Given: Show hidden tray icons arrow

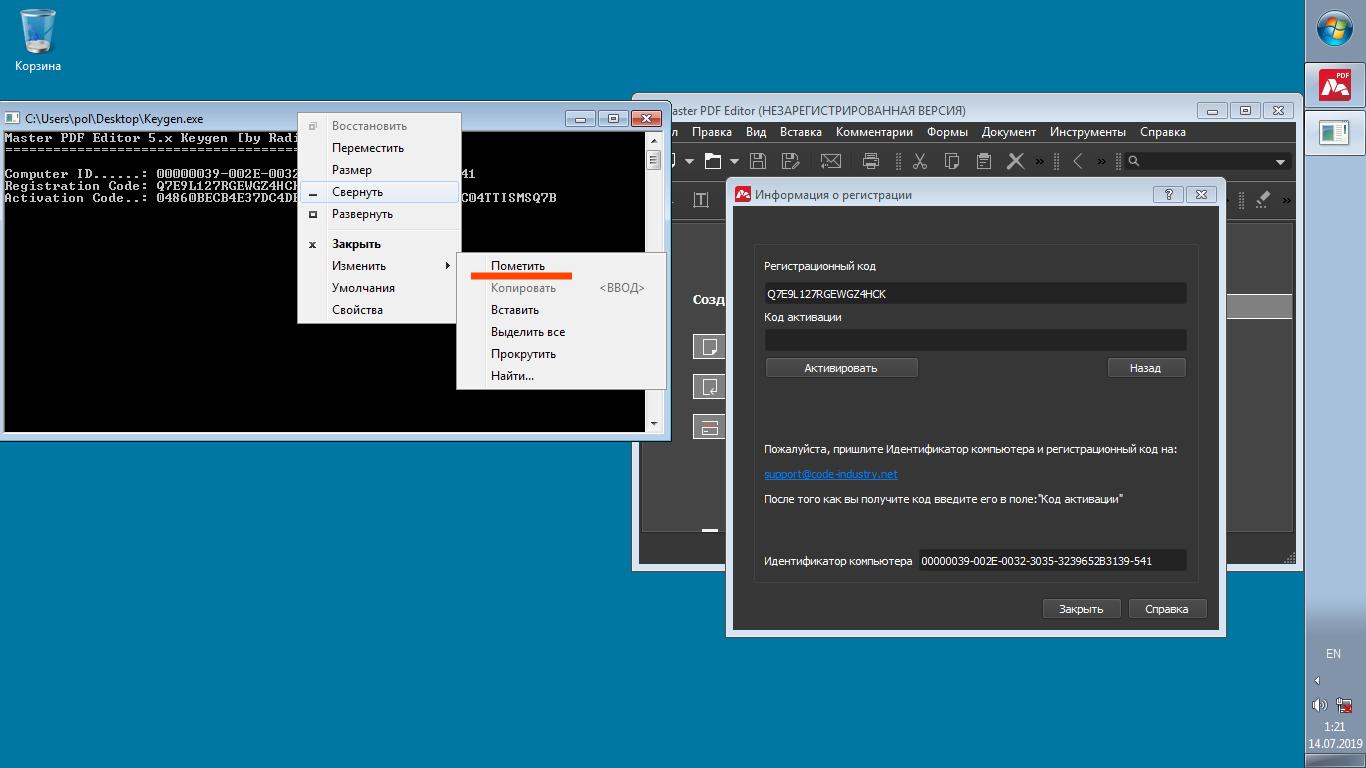Looking at the screenshot, I should coord(1317,680).
